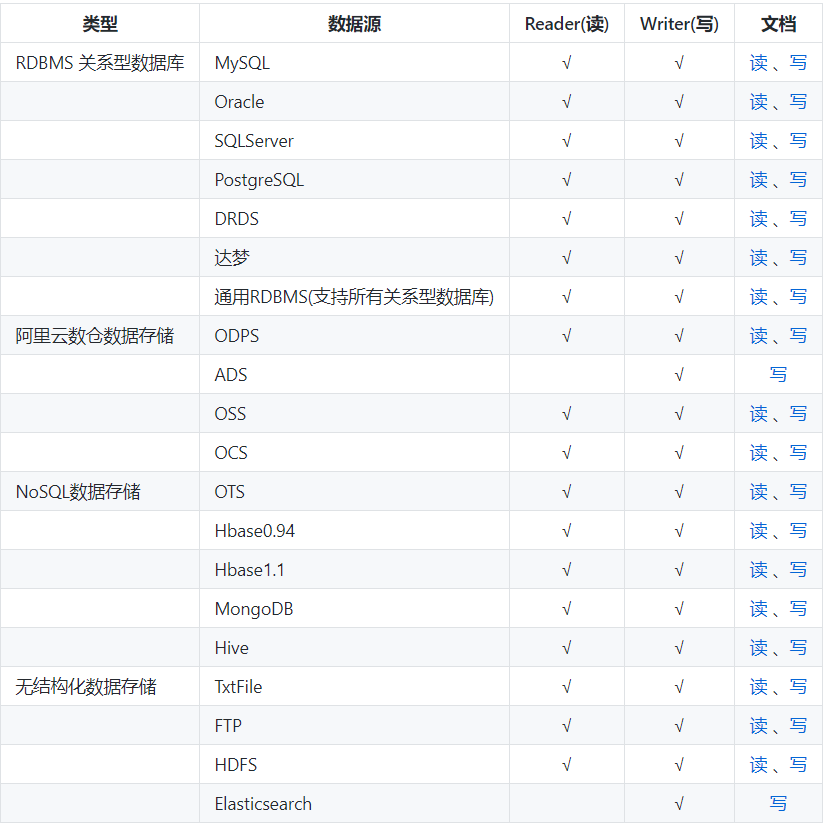Screen dimensions: 825x825
Task: Open the 达梦 write (写) doc link
Action: click(798, 257)
